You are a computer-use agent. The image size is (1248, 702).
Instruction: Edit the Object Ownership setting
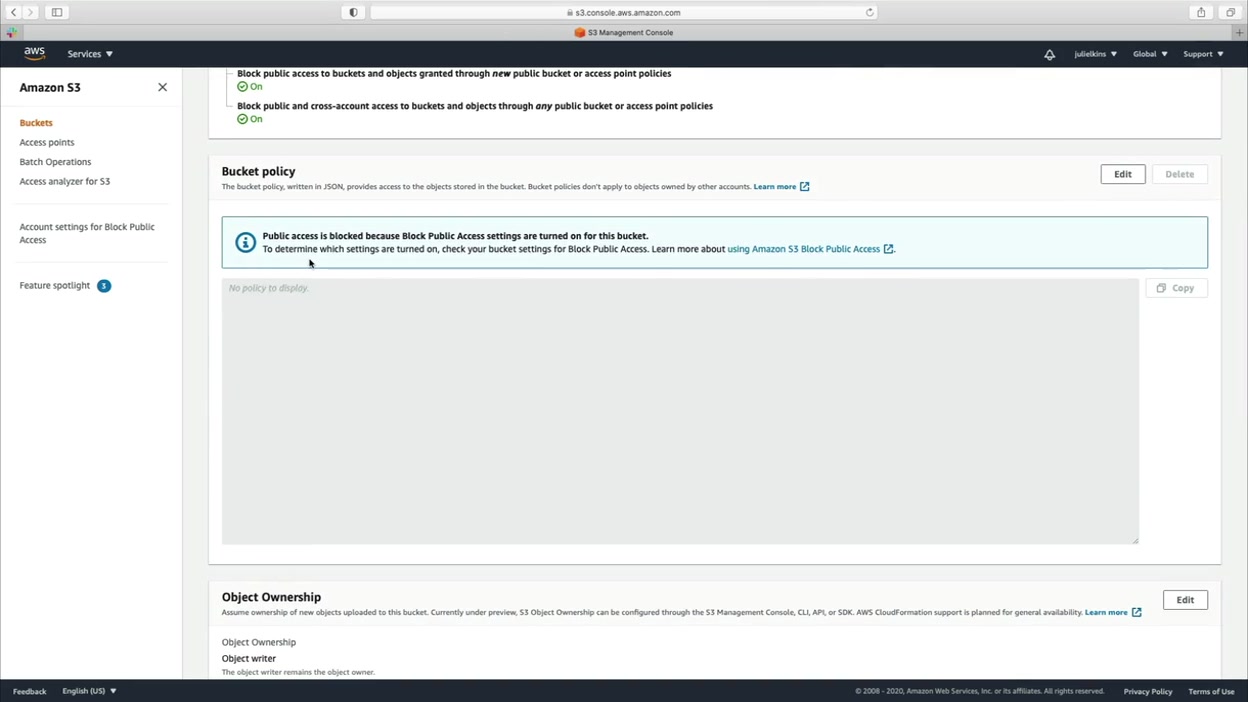click(x=1185, y=600)
